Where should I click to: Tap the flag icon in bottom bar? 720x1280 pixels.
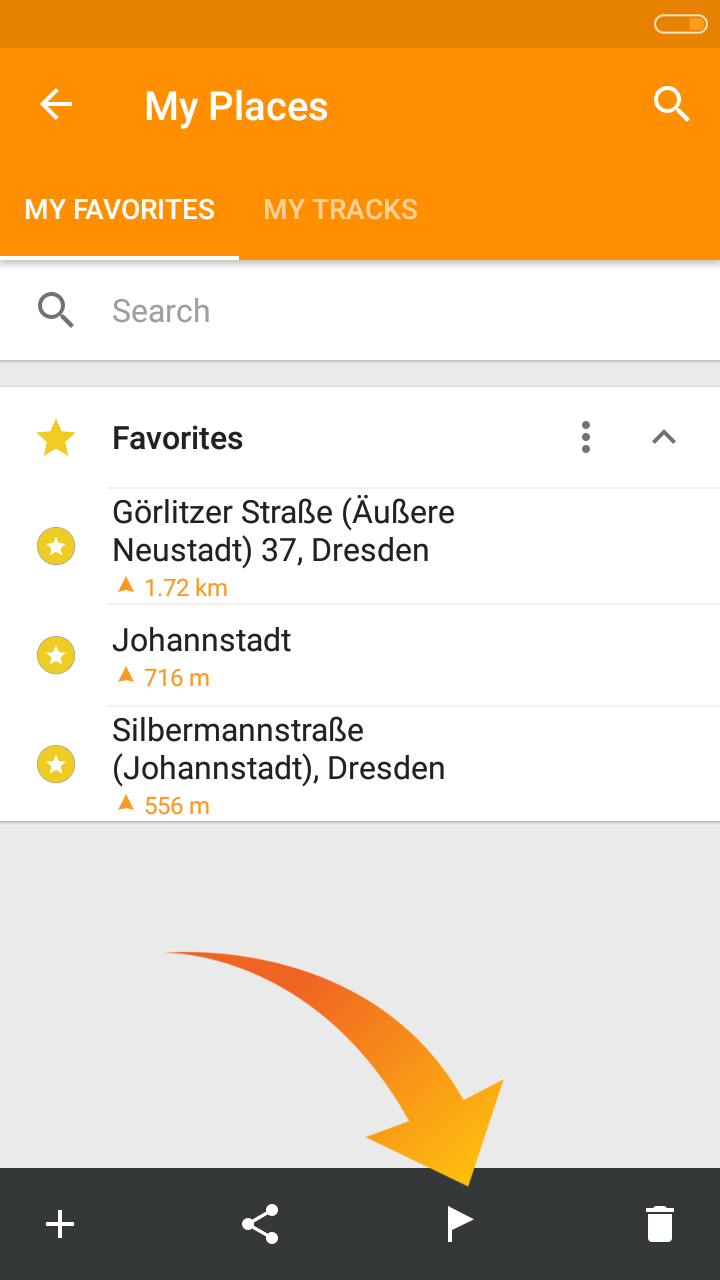459,1224
